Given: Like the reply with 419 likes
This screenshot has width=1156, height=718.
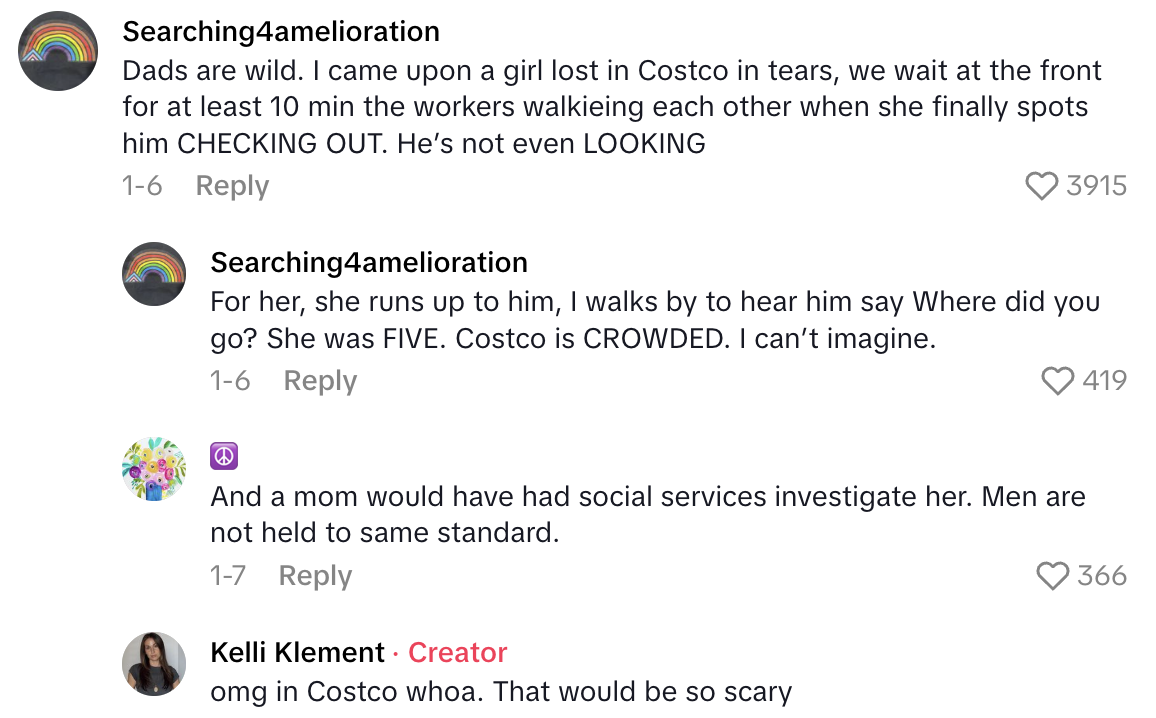Looking at the screenshot, I should pyautogui.click(x=1057, y=381).
